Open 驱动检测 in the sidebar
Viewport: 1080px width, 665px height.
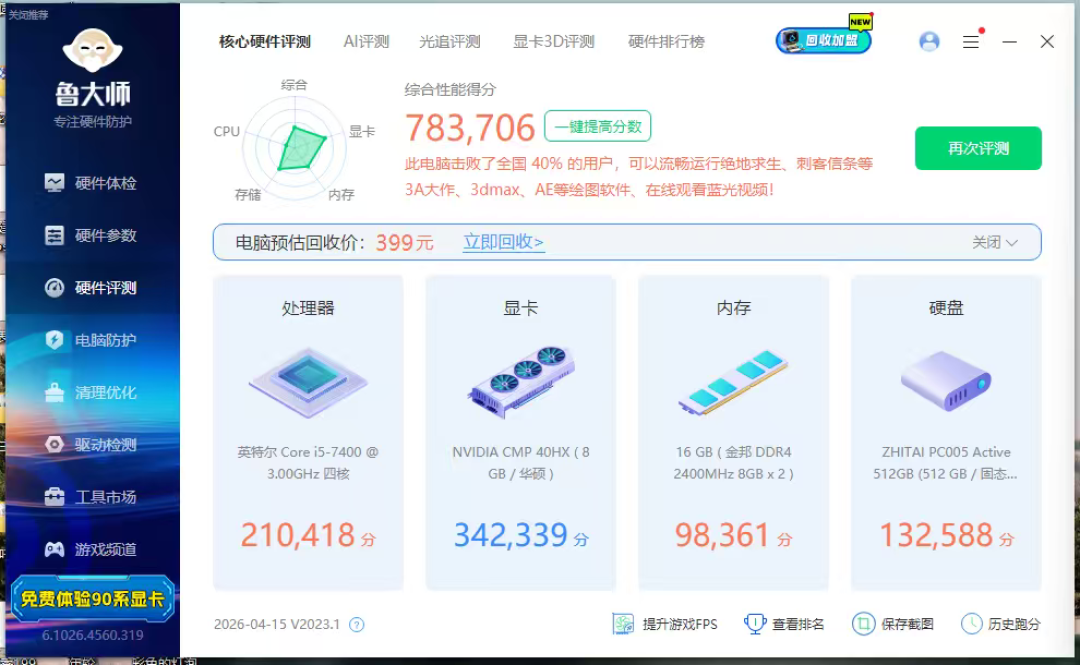pyautogui.click(x=91, y=444)
